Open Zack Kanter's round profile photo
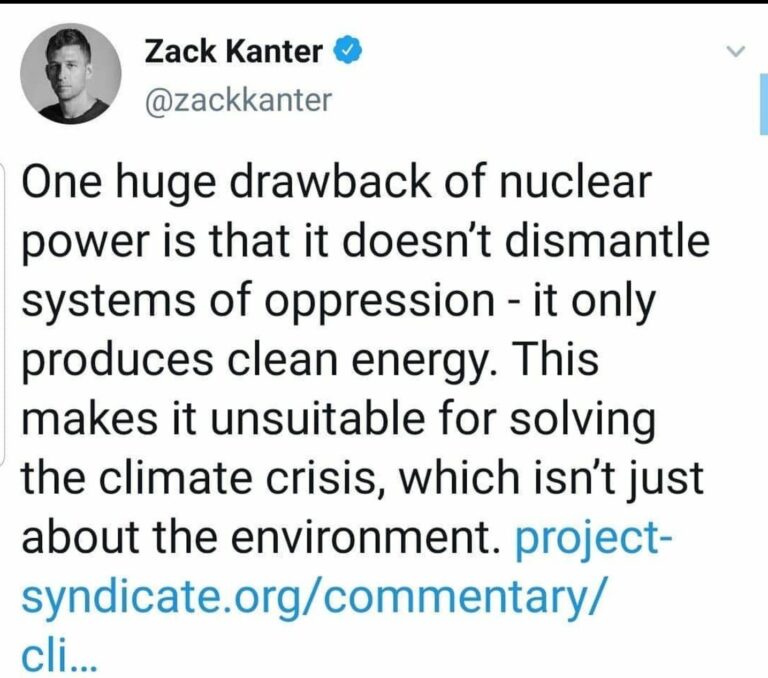768x678 pixels. [71, 73]
